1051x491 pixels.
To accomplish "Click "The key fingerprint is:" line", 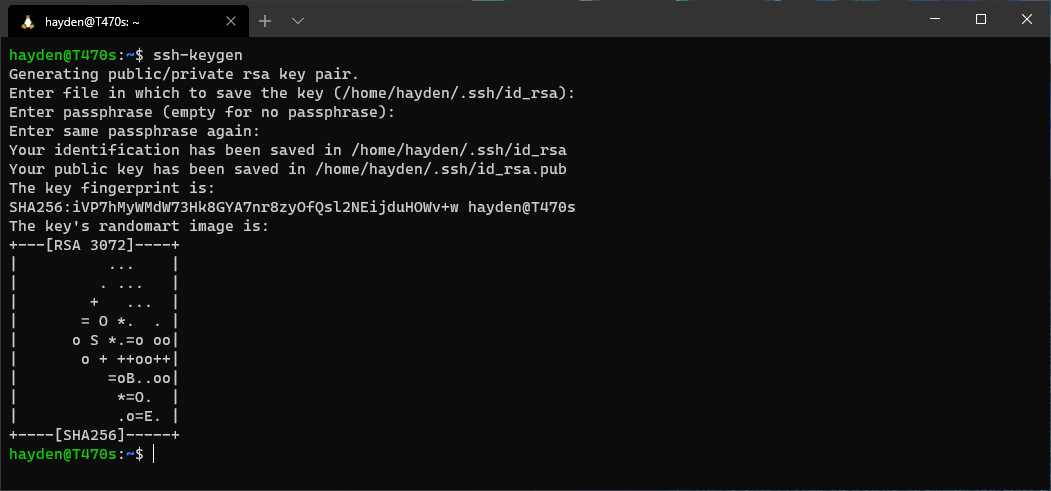I will pyautogui.click(x=112, y=188).
